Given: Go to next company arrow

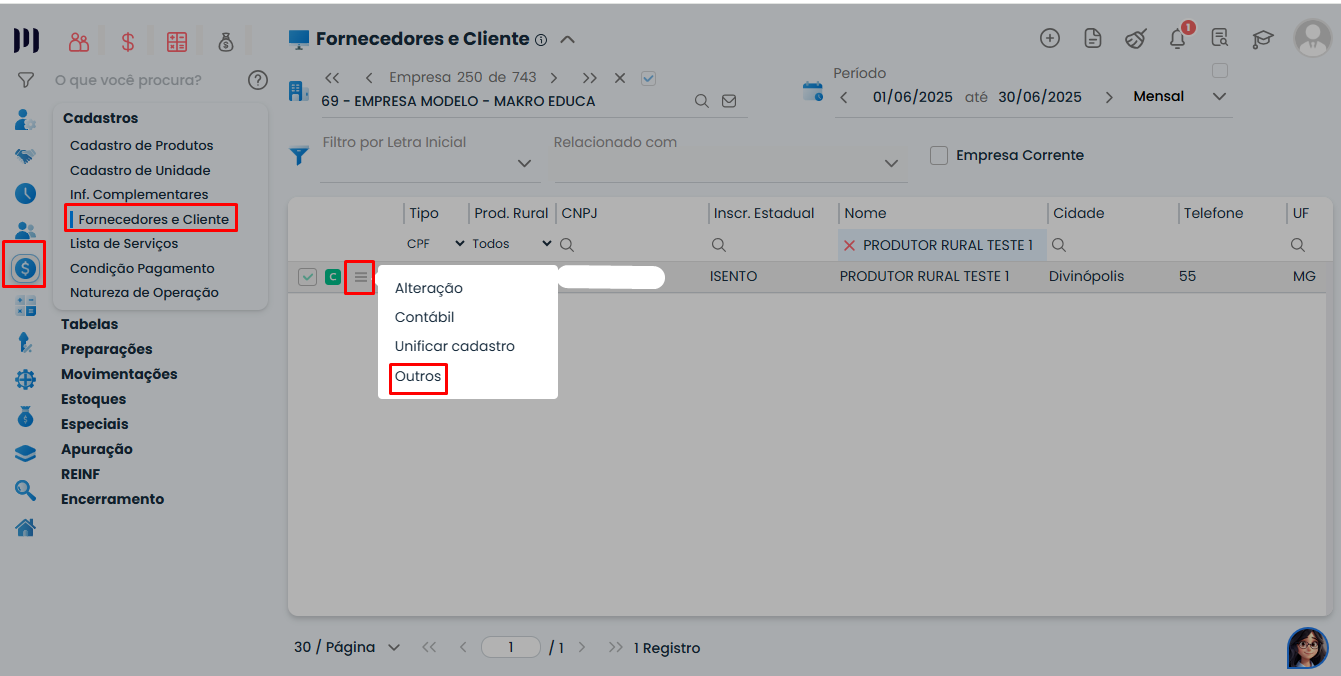Looking at the screenshot, I should pos(554,78).
